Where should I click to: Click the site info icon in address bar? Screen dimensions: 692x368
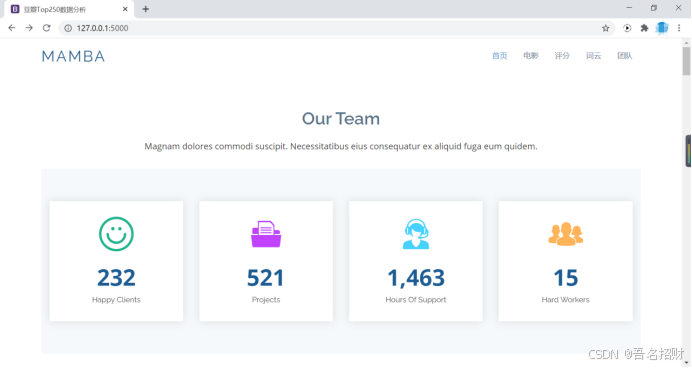coord(68,28)
